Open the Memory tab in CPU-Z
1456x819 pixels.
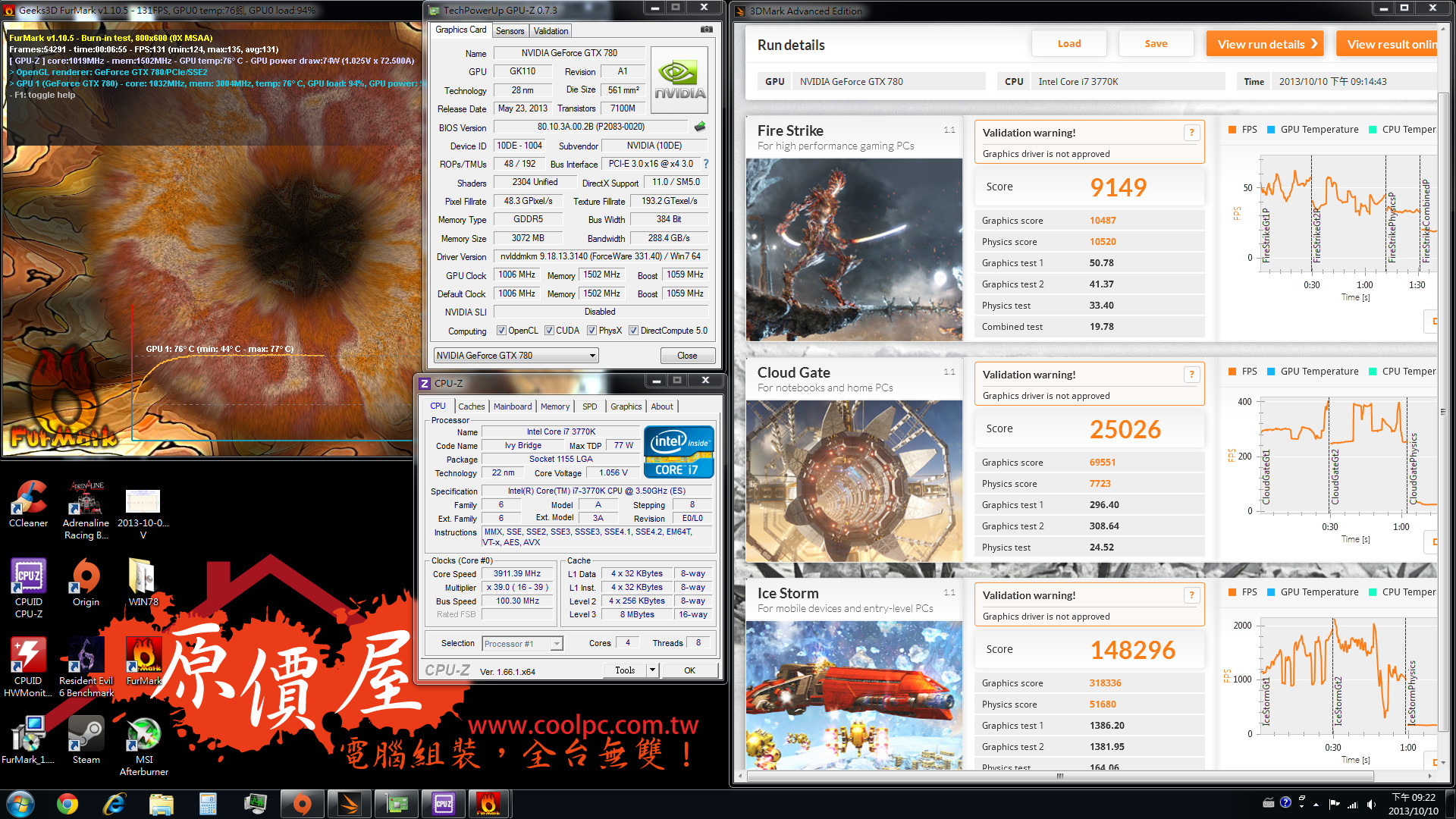(555, 406)
